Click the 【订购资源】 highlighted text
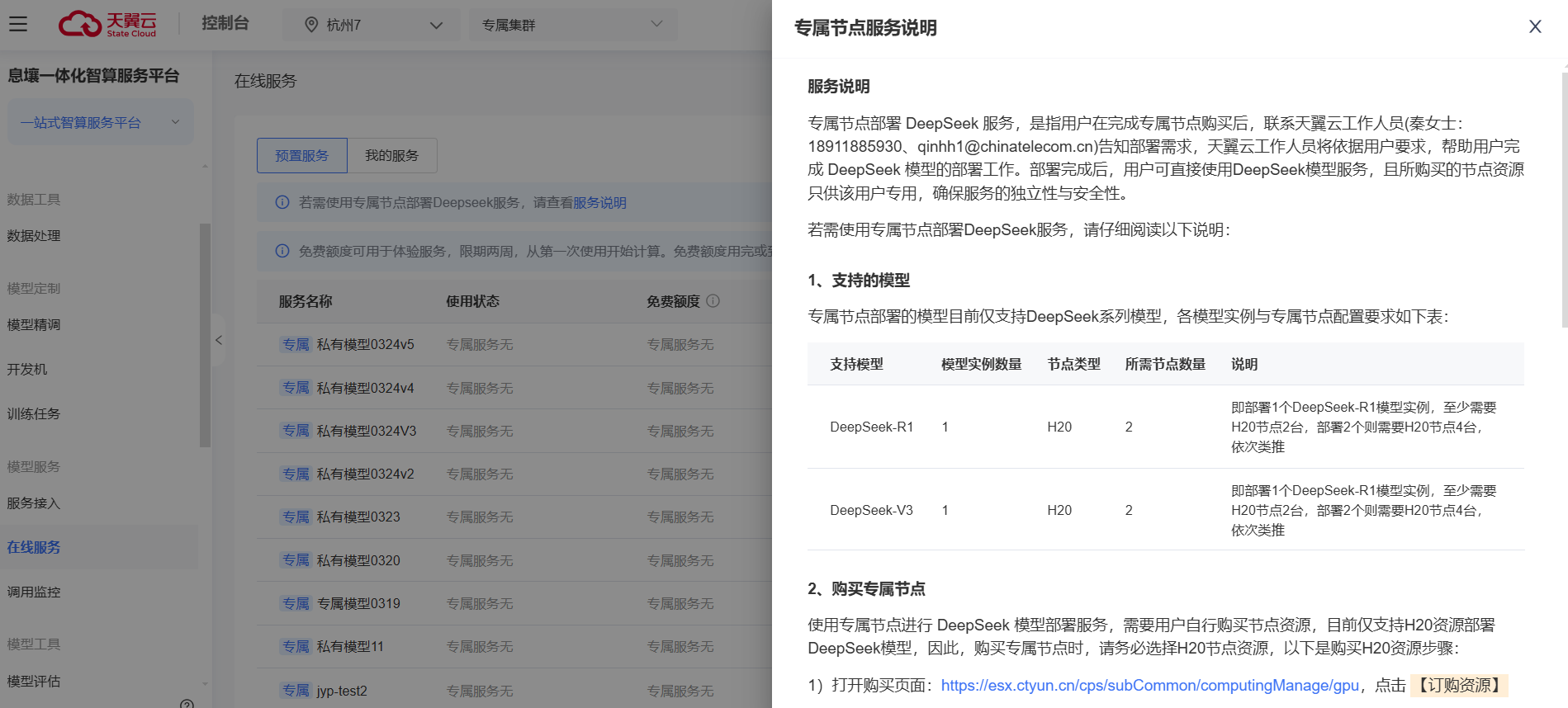 pos(1460,686)
